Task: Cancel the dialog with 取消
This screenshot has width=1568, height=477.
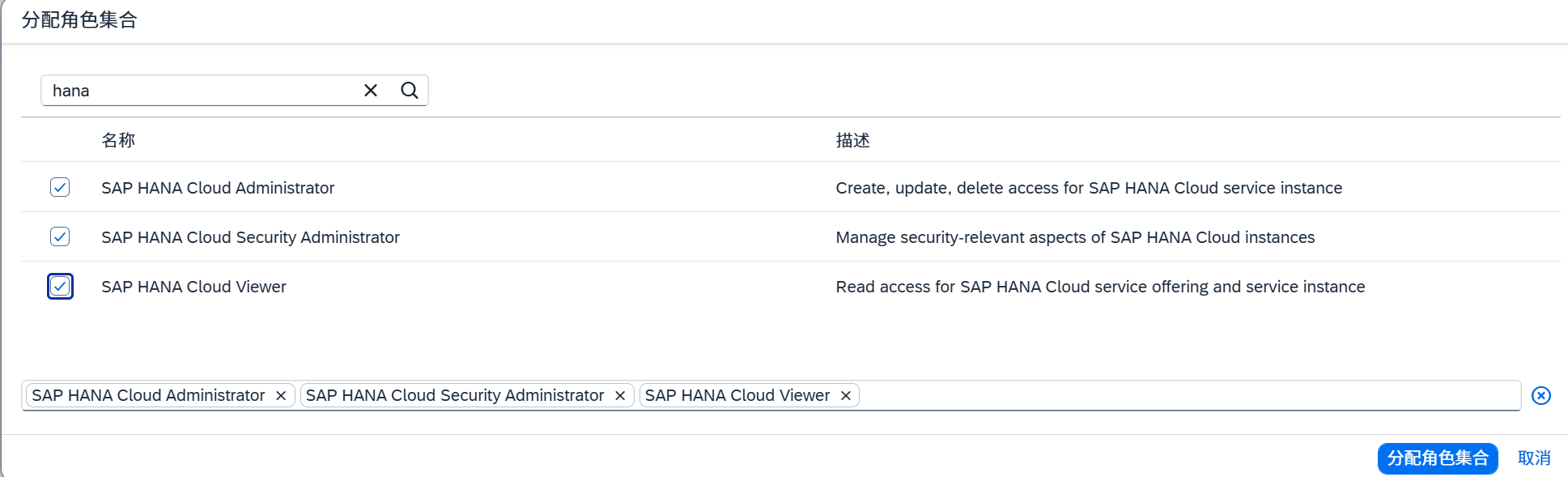Action: click(x=1534, y=458)
